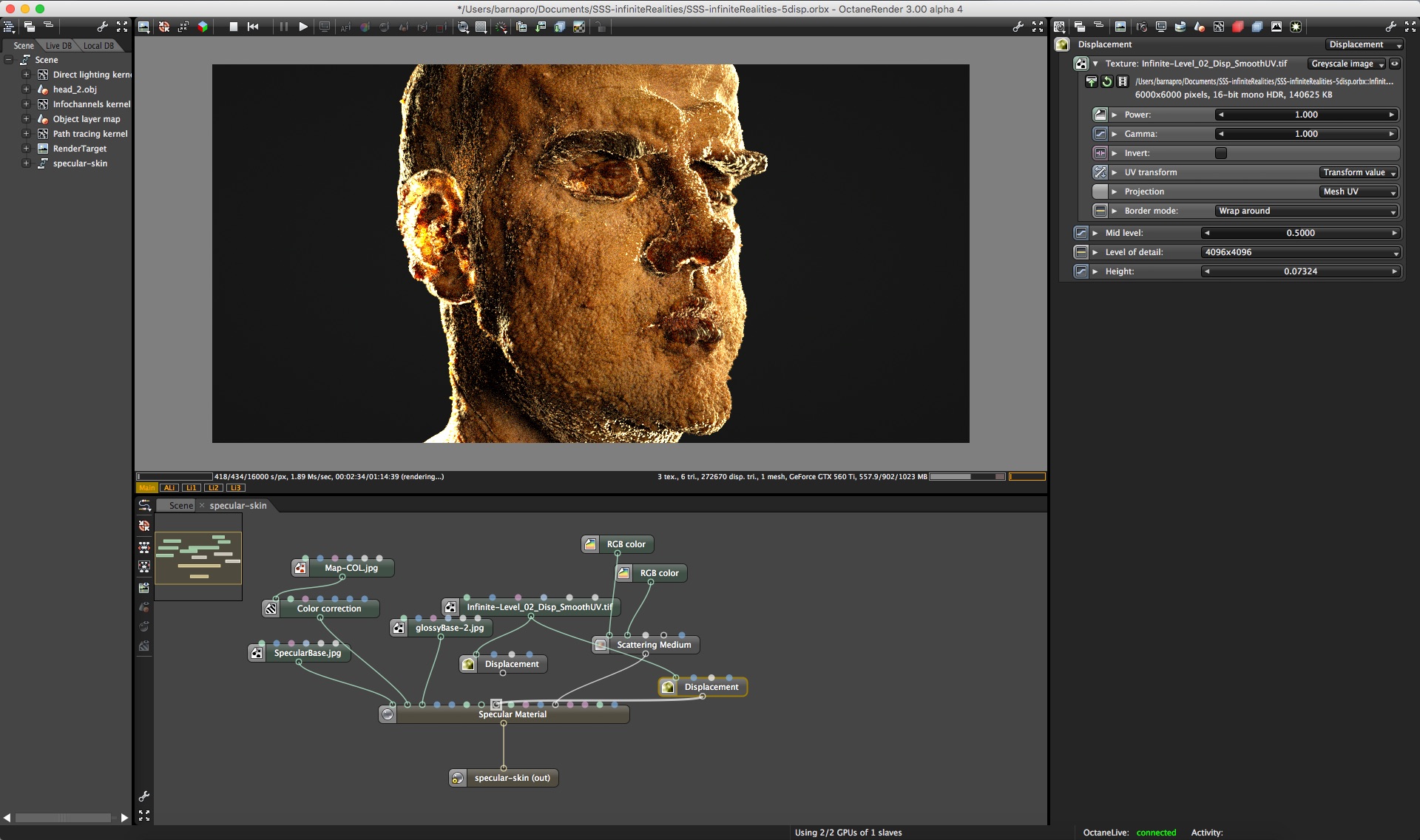Restart the render with rewind icon

point(253,27)
